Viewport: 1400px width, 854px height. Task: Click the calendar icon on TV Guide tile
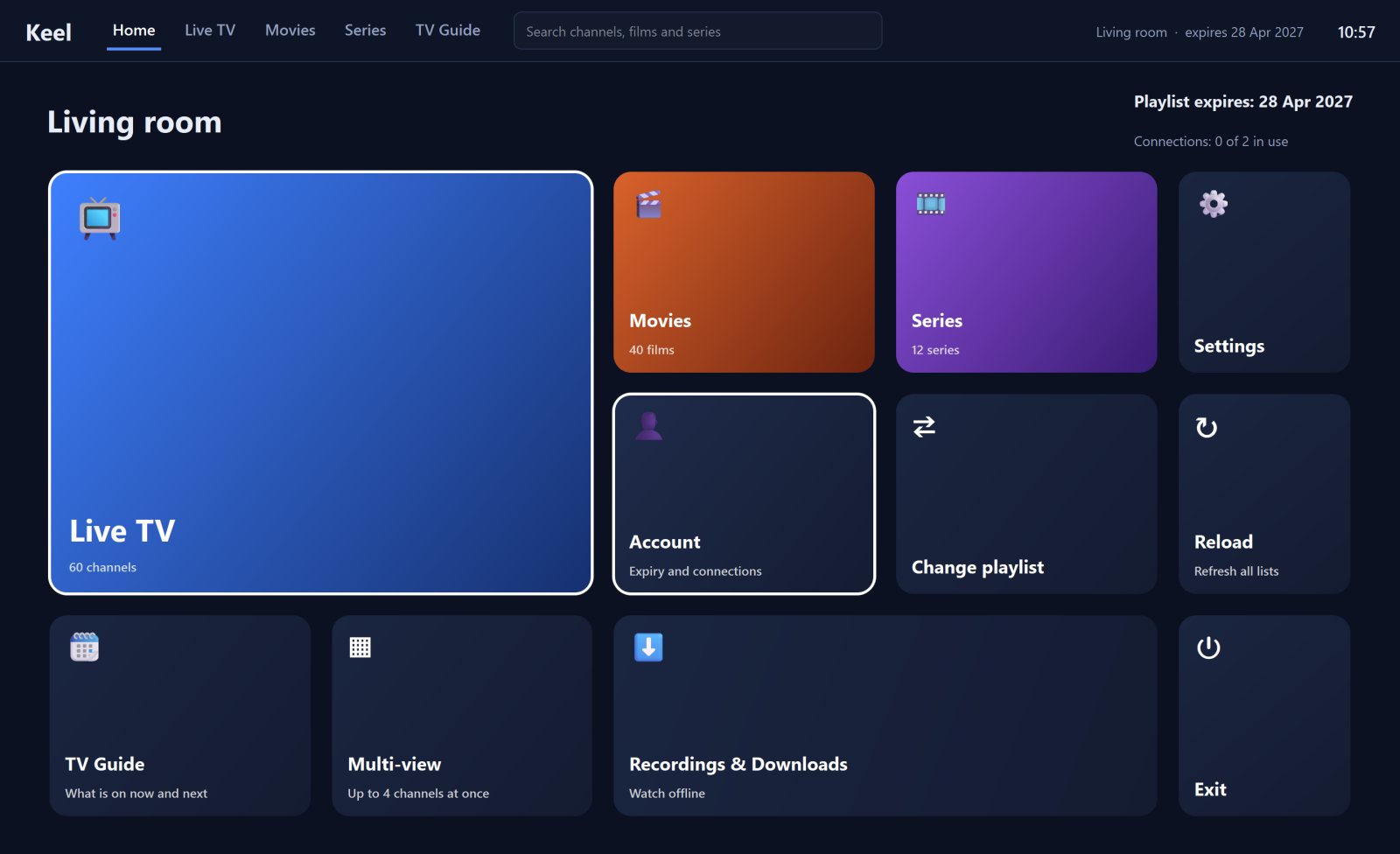(84, 647)
